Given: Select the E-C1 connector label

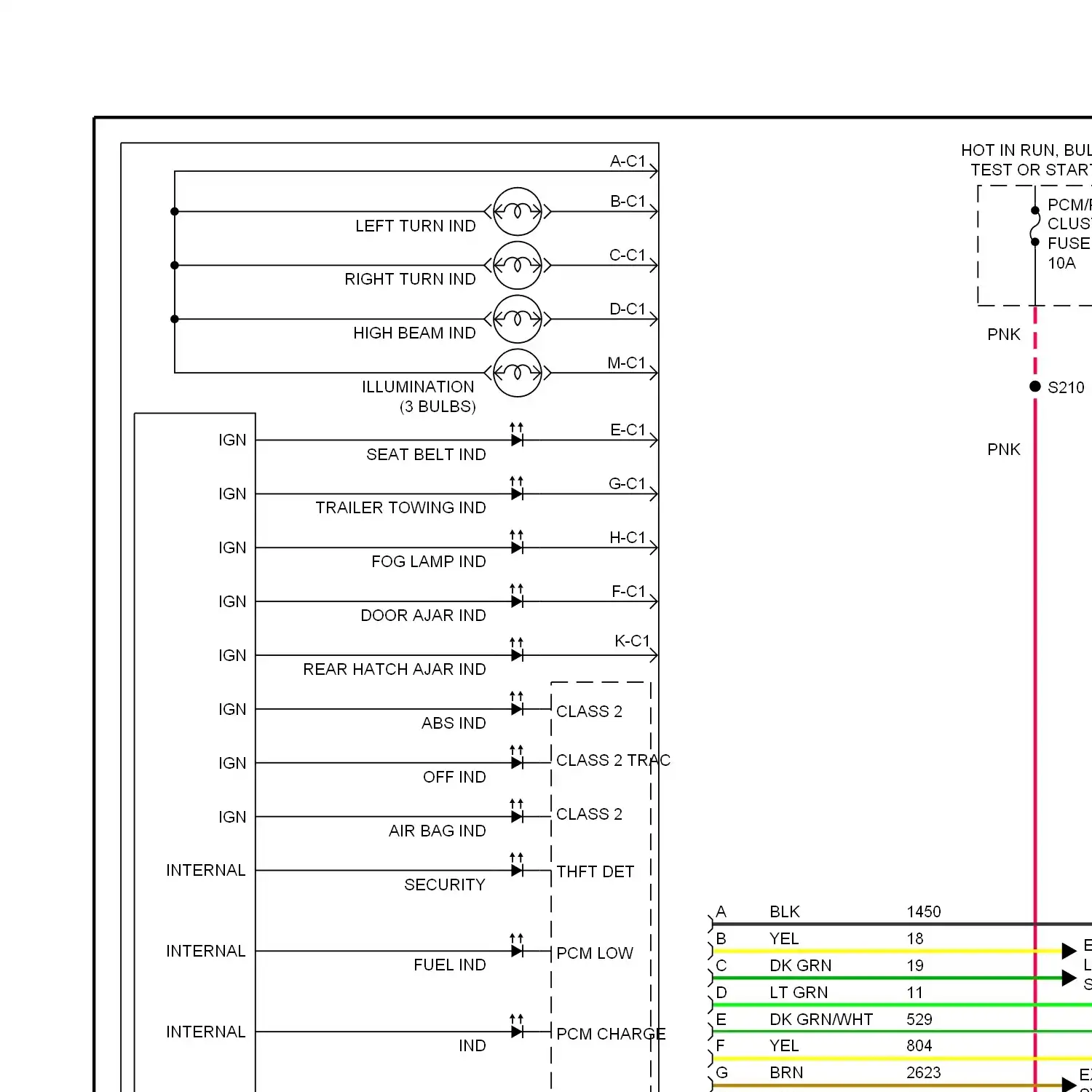Looking at the screenshot, I should point(628,430).
